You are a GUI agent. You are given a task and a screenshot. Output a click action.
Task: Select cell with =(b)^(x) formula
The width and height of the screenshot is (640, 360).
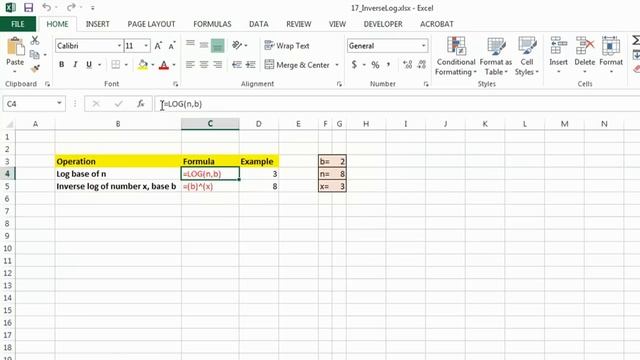pos(210,187)
